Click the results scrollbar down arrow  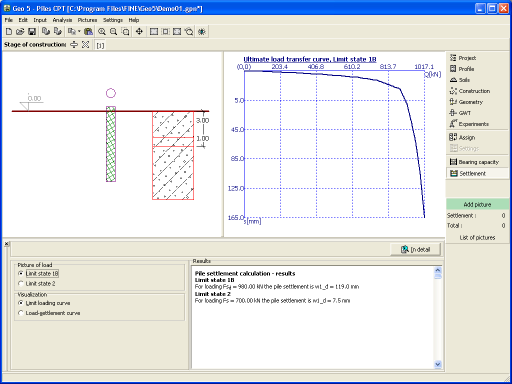coord(438,364)
